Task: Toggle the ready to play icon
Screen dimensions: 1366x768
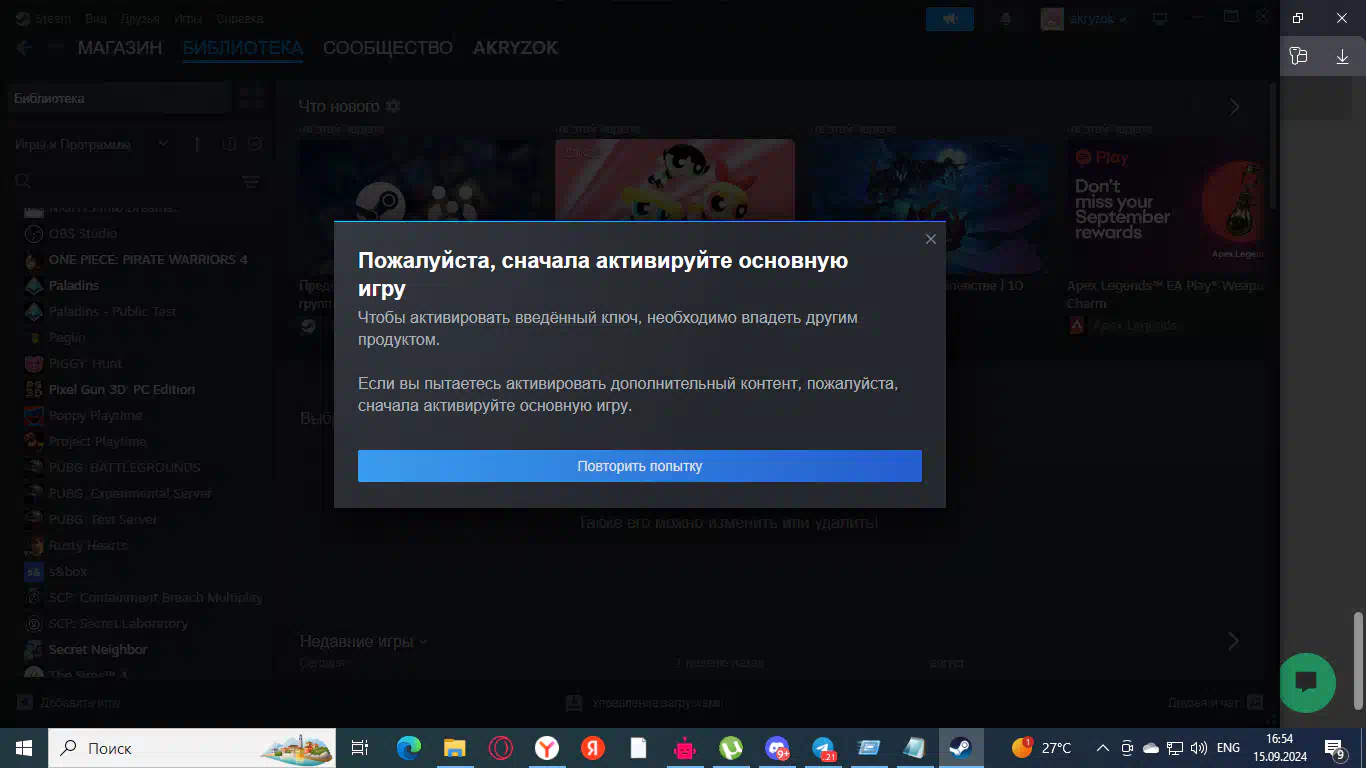Action: (x=255, y=145)
